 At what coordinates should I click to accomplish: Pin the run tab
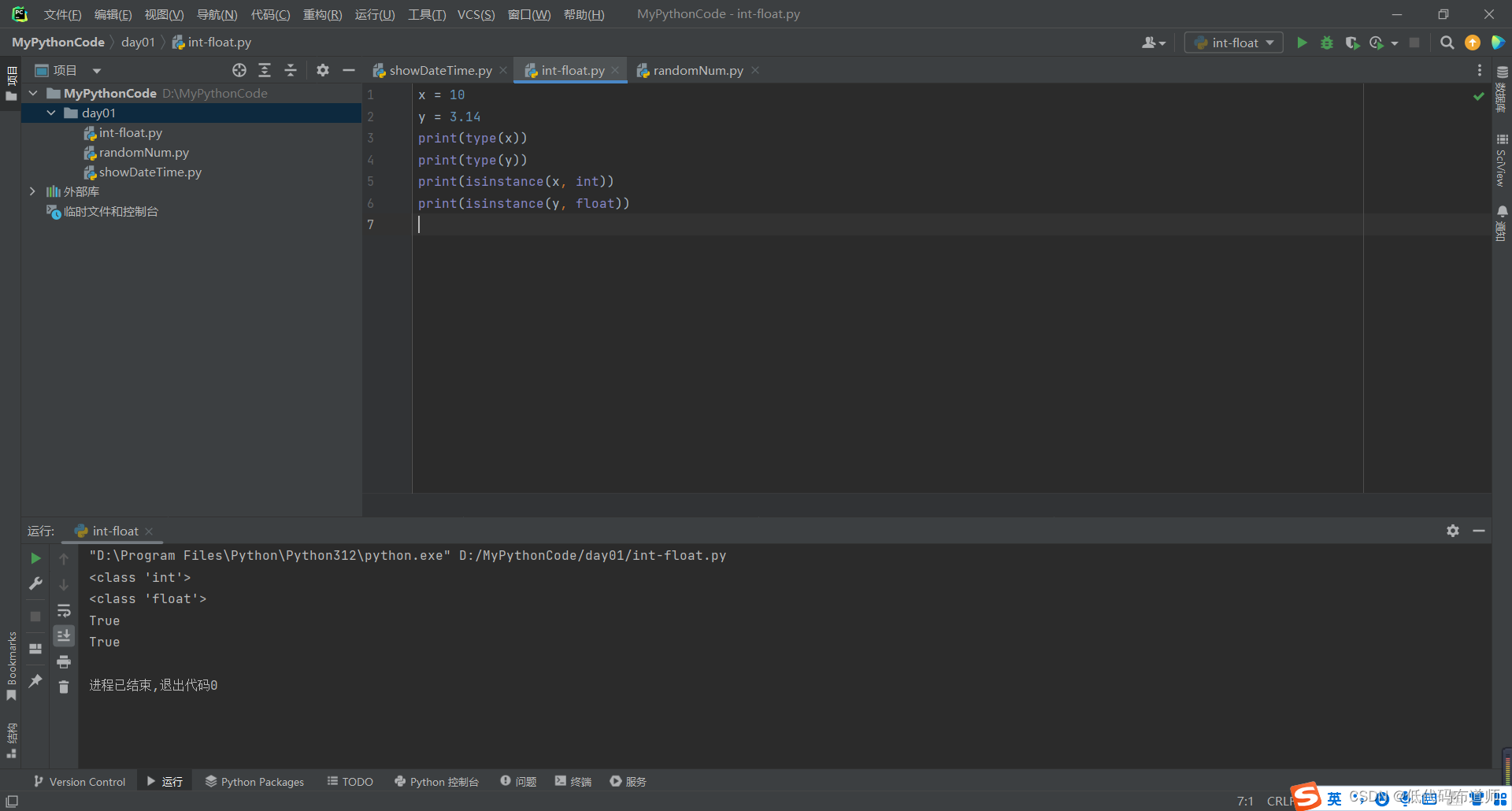coord(35,680)
